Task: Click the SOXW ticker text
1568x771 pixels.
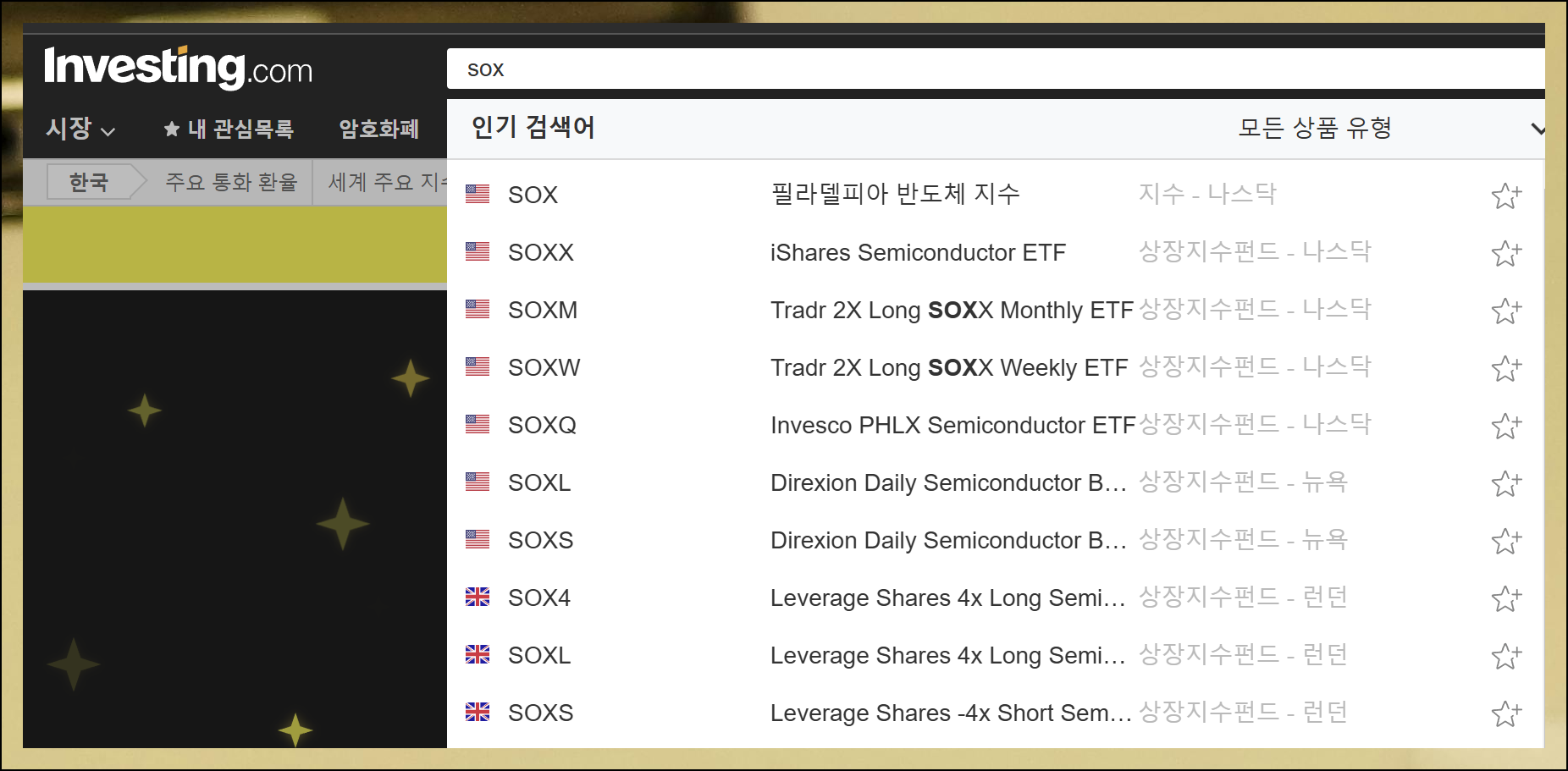Action: (x=544, y=367)
